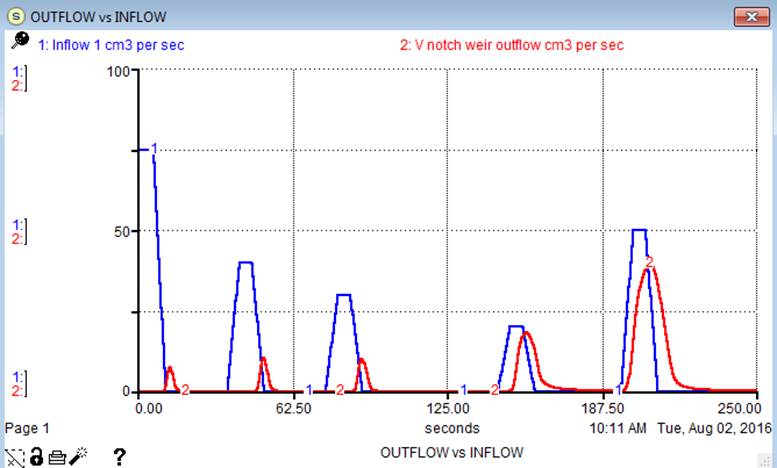The height and width of the screenshot is (468, 777).
Task: Click the 'seconds' x-axis label
Action: click(451, 428)
